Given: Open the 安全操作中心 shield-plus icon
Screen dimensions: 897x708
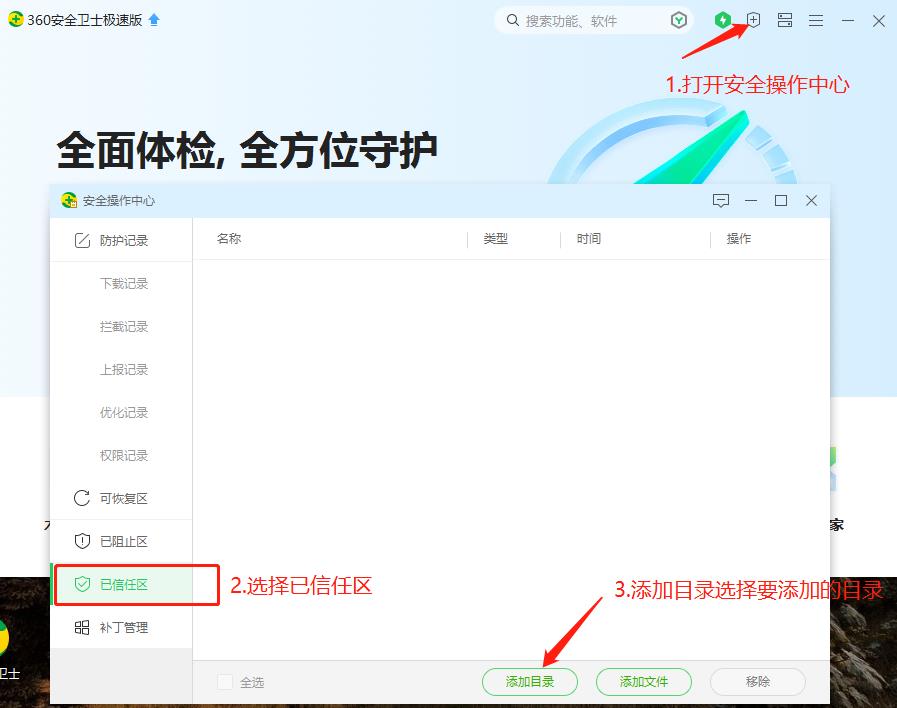Looking at the screenshot, I should 753,19.
